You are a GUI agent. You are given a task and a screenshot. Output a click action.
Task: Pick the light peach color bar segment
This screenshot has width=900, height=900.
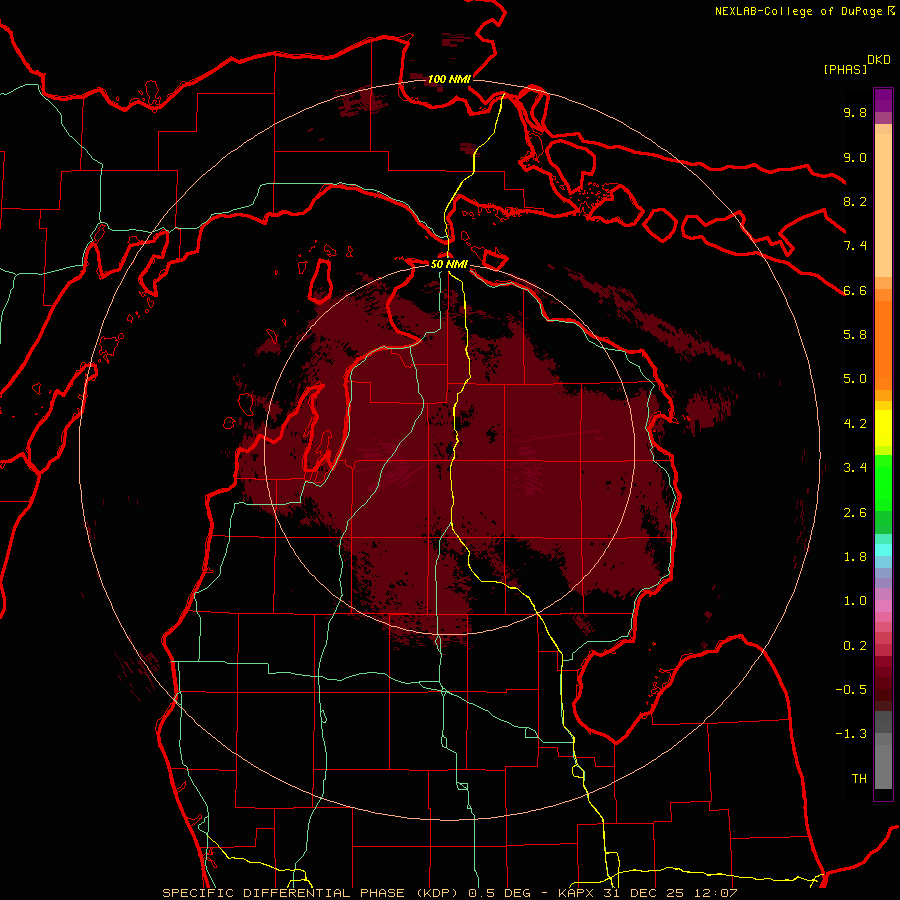coord(883,205)
